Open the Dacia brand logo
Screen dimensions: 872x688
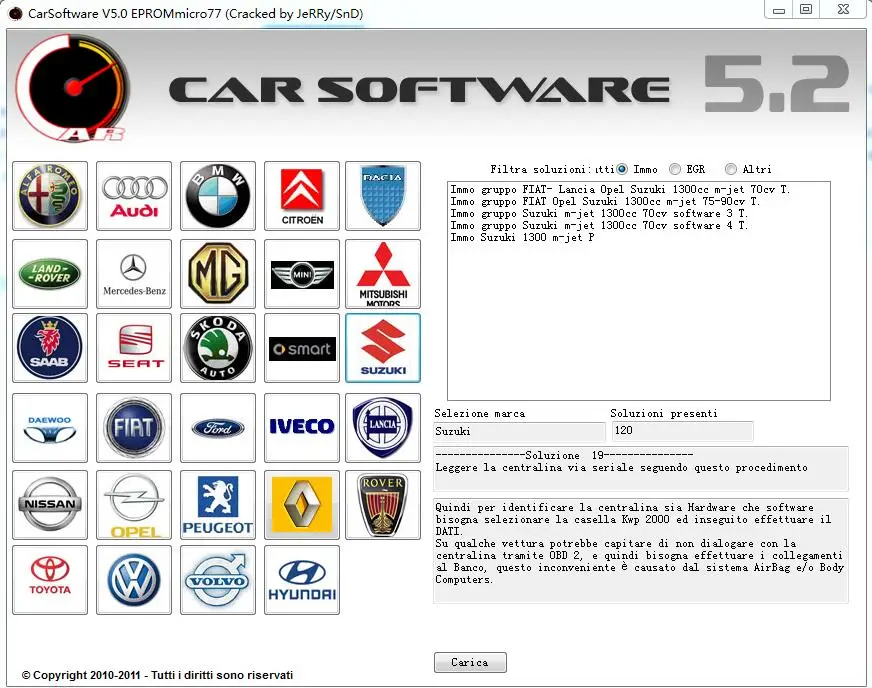coord(383,196)
